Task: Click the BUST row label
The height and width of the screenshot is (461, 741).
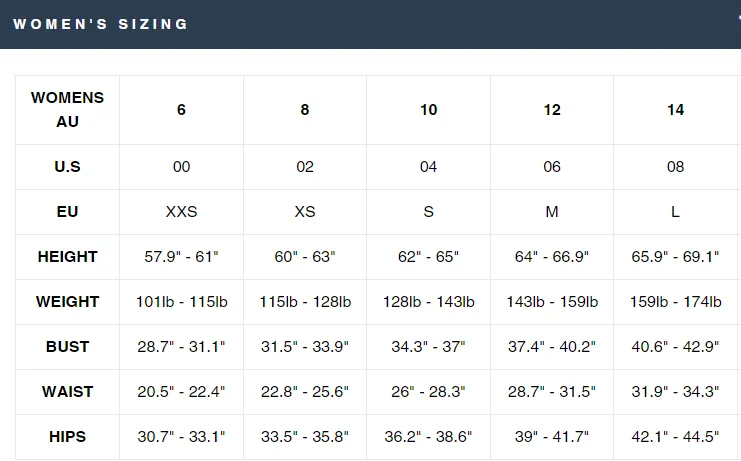Action: click(68, 347)
